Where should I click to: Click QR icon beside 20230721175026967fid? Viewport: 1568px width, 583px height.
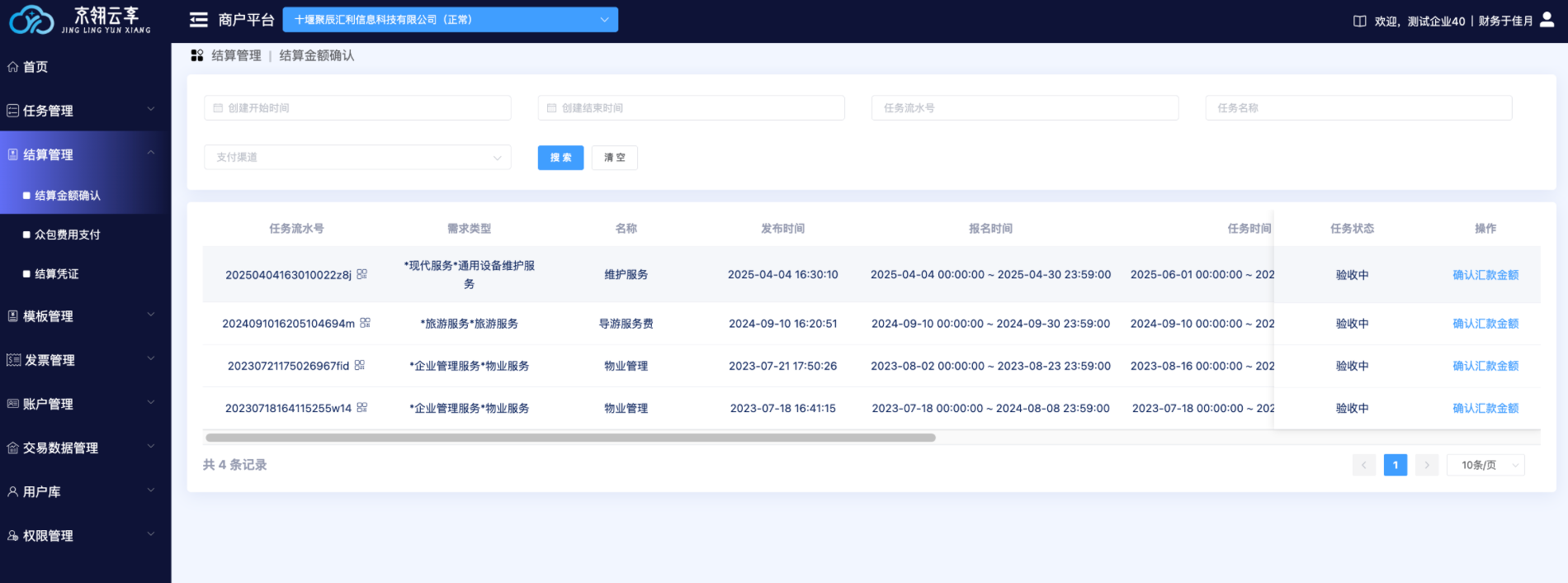tap(360, 365)
